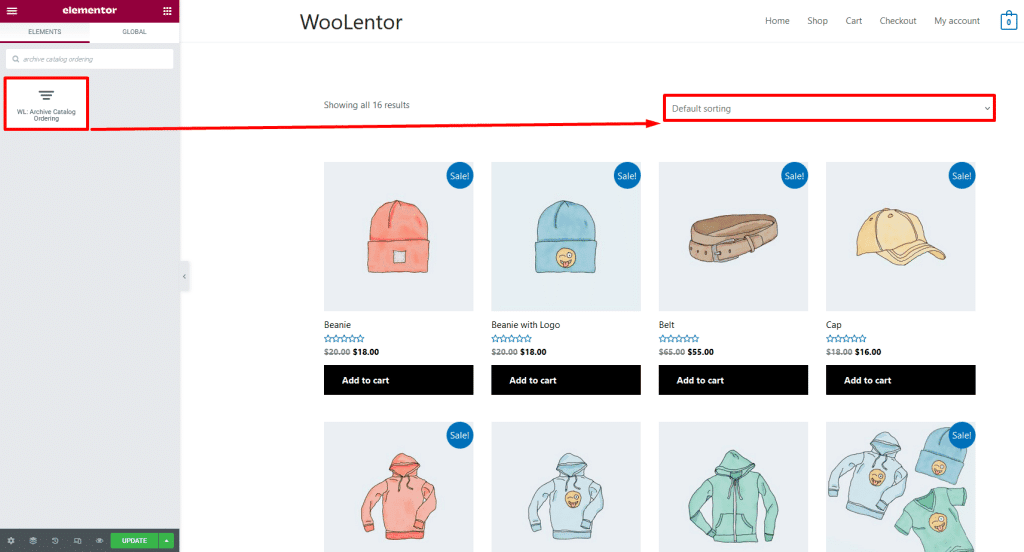Select the Elements tab
Image resolution: width=1024 pixels, height=552 pixels.
tap(44, 32)
